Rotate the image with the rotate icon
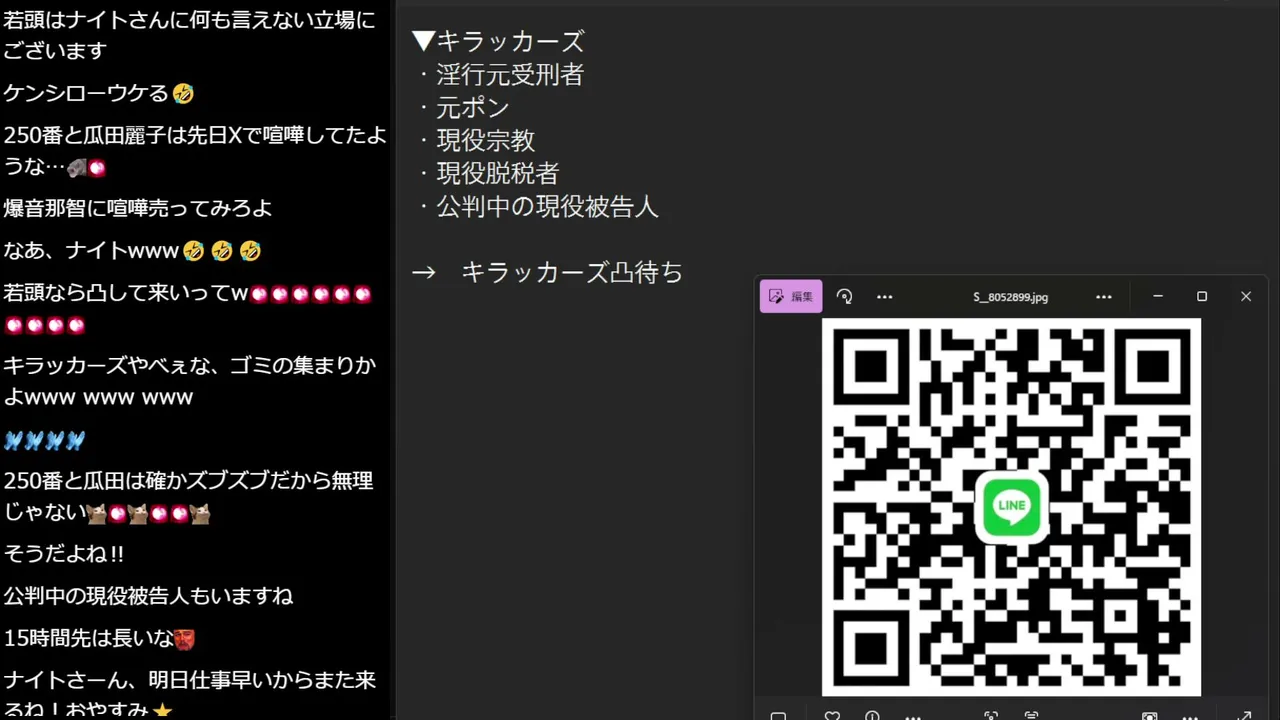 point(845,296)
